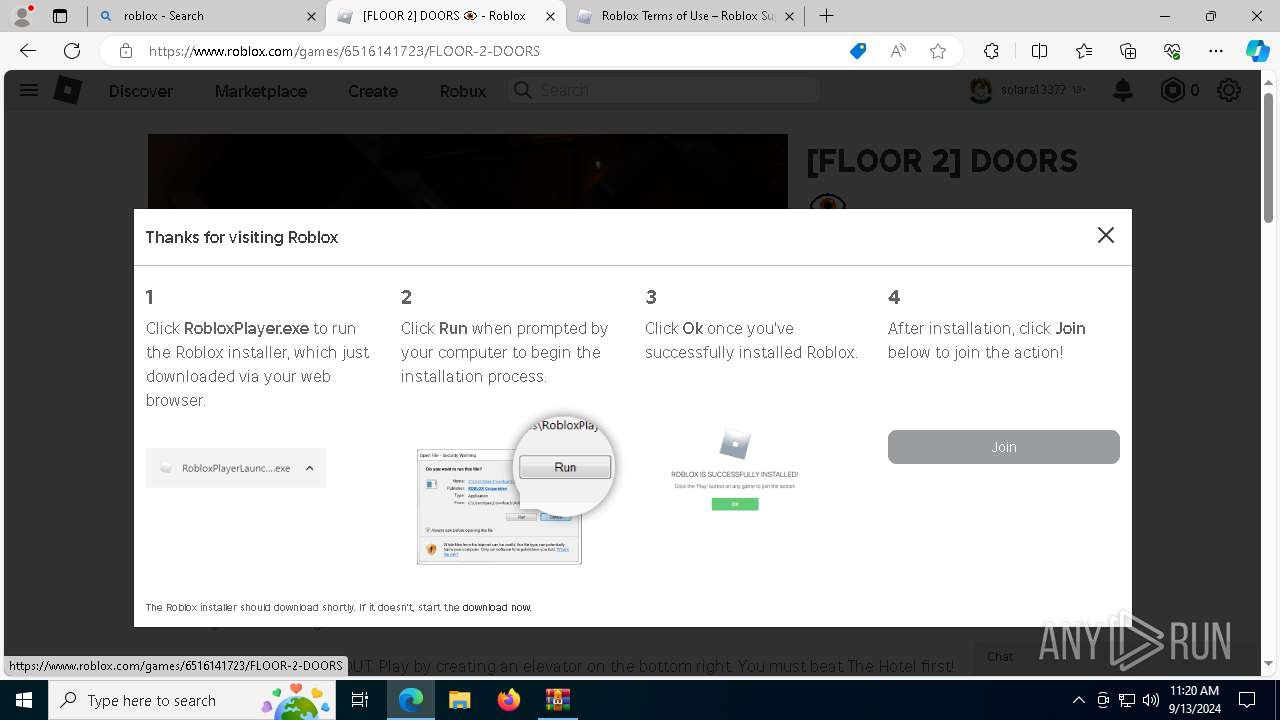This screenshot has width=1280, height=720.
Task: Open Roblox settings gear
Action: click(x=1229, y=90)
